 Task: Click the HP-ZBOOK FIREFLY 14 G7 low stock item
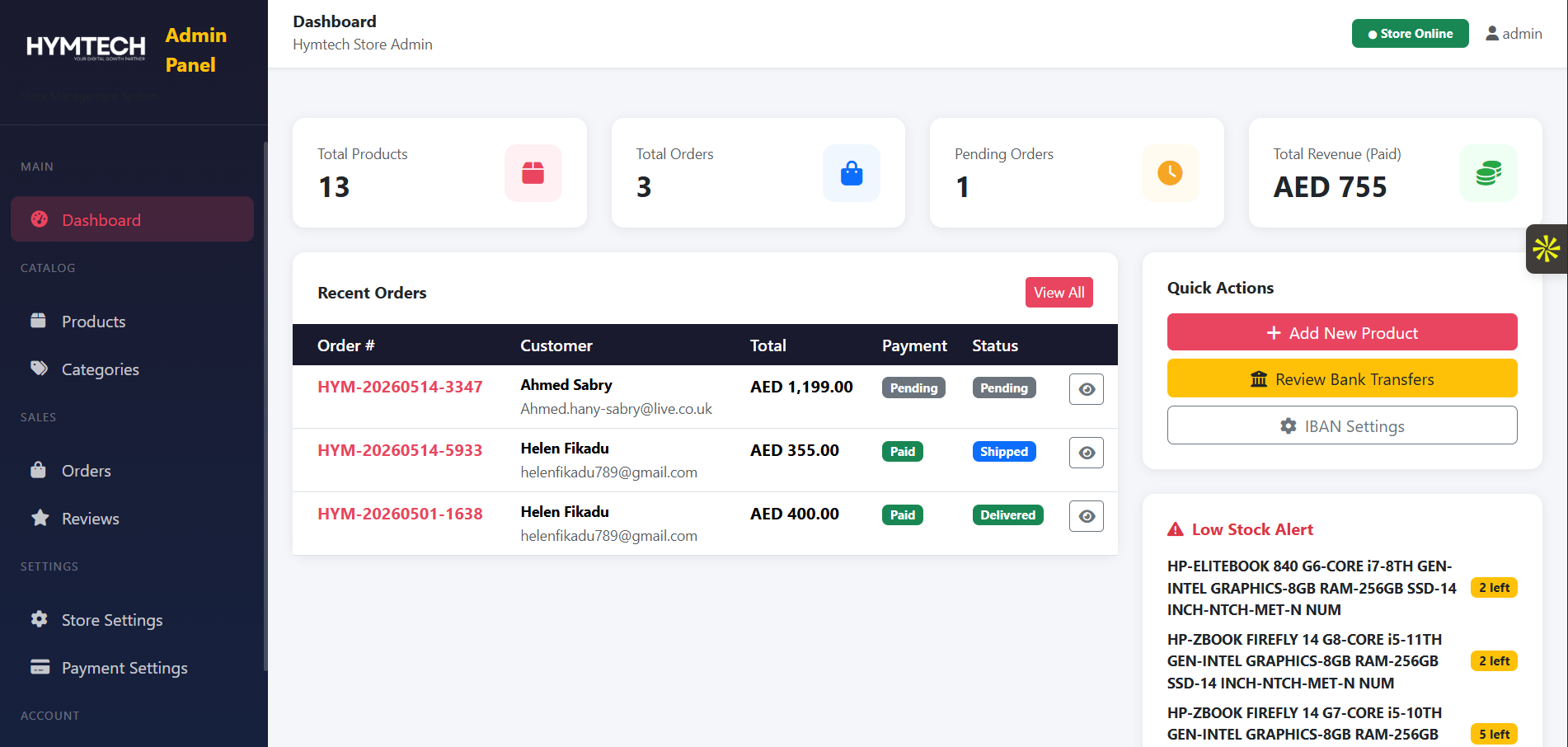pos(1305,724)
